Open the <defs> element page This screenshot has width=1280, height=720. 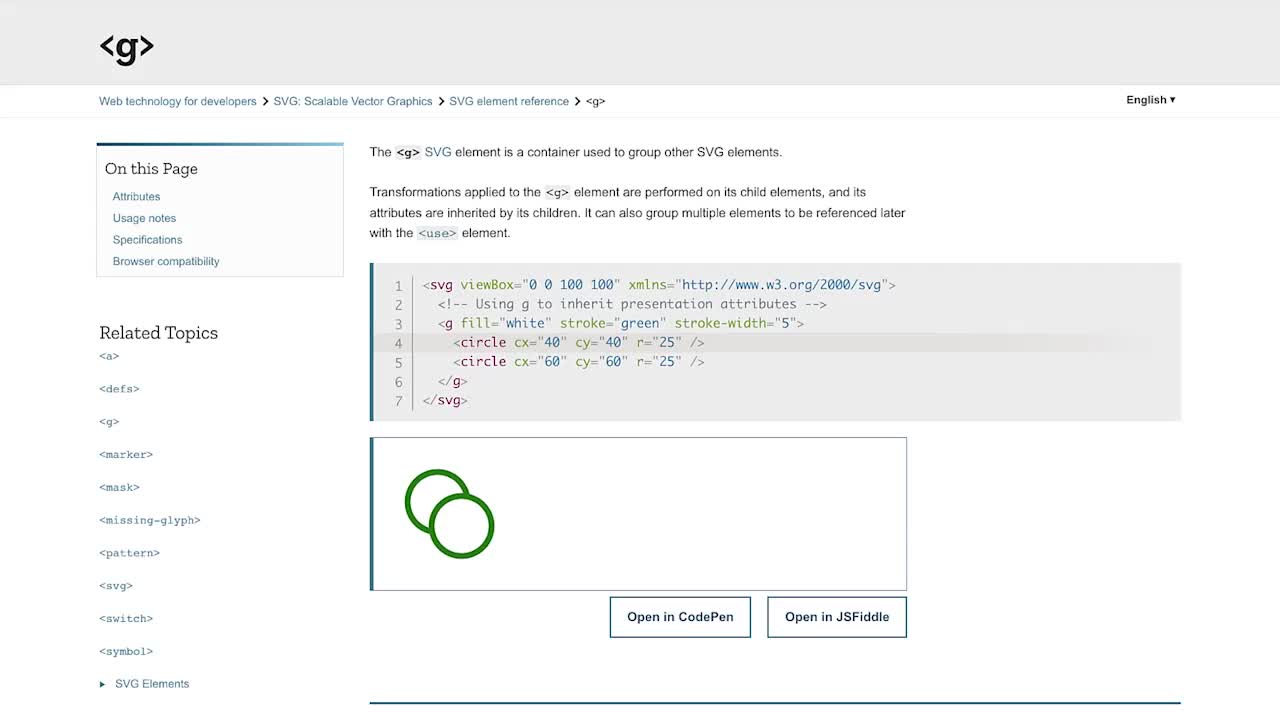[x=119, y=388]
